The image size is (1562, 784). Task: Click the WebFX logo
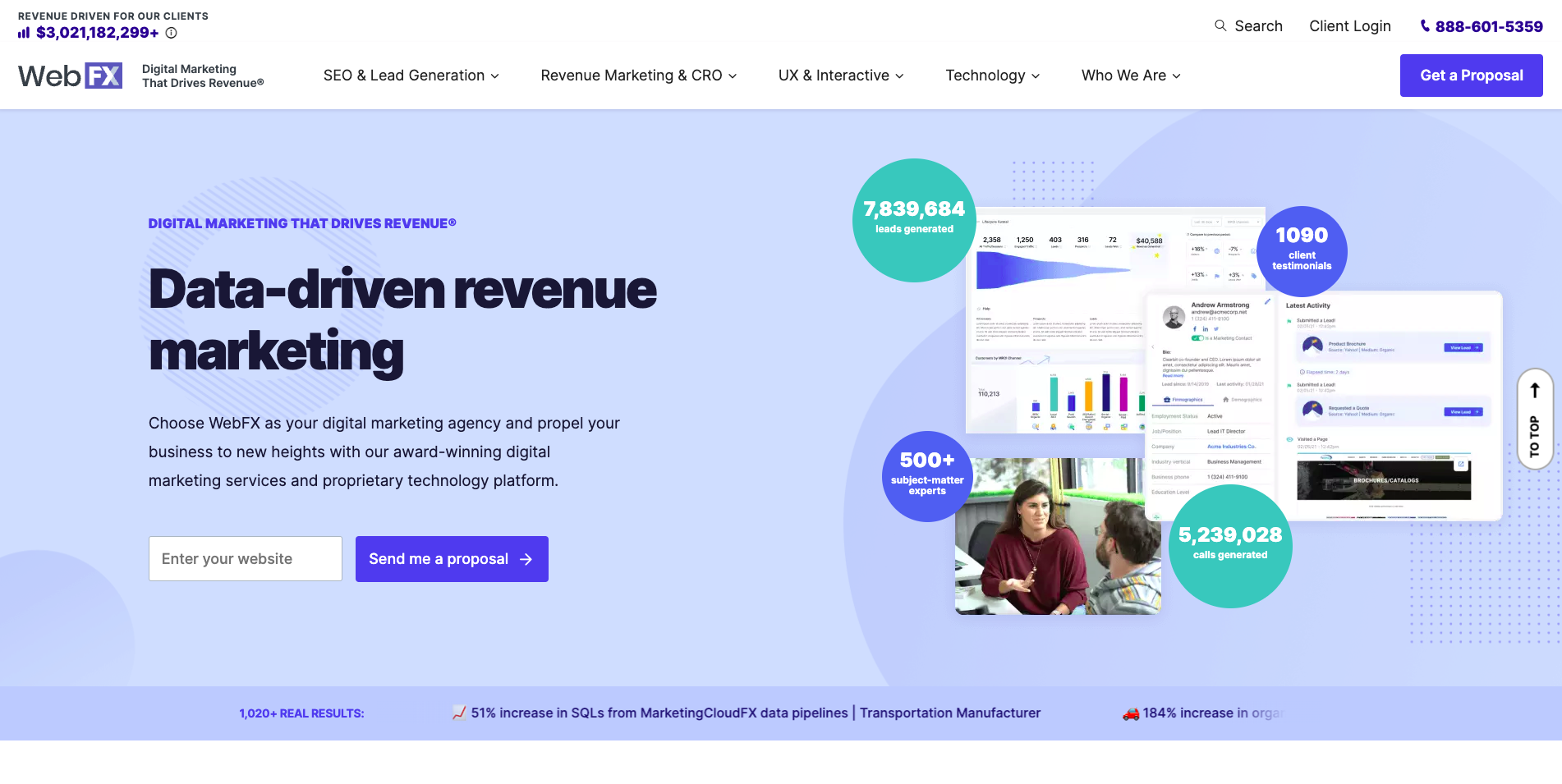click(x=71, y=76)
